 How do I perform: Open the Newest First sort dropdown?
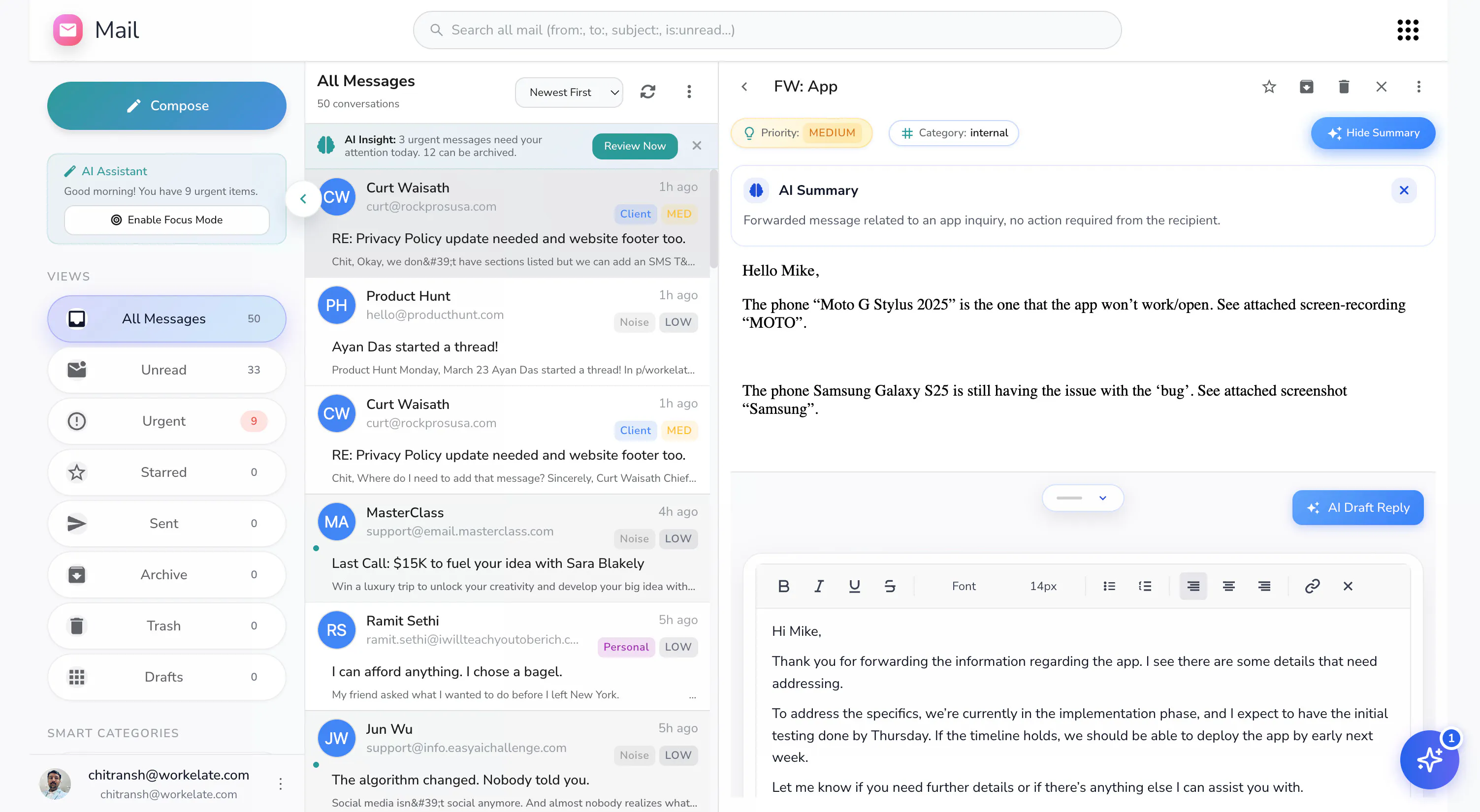pyautogui.click(x=569, y=93)
